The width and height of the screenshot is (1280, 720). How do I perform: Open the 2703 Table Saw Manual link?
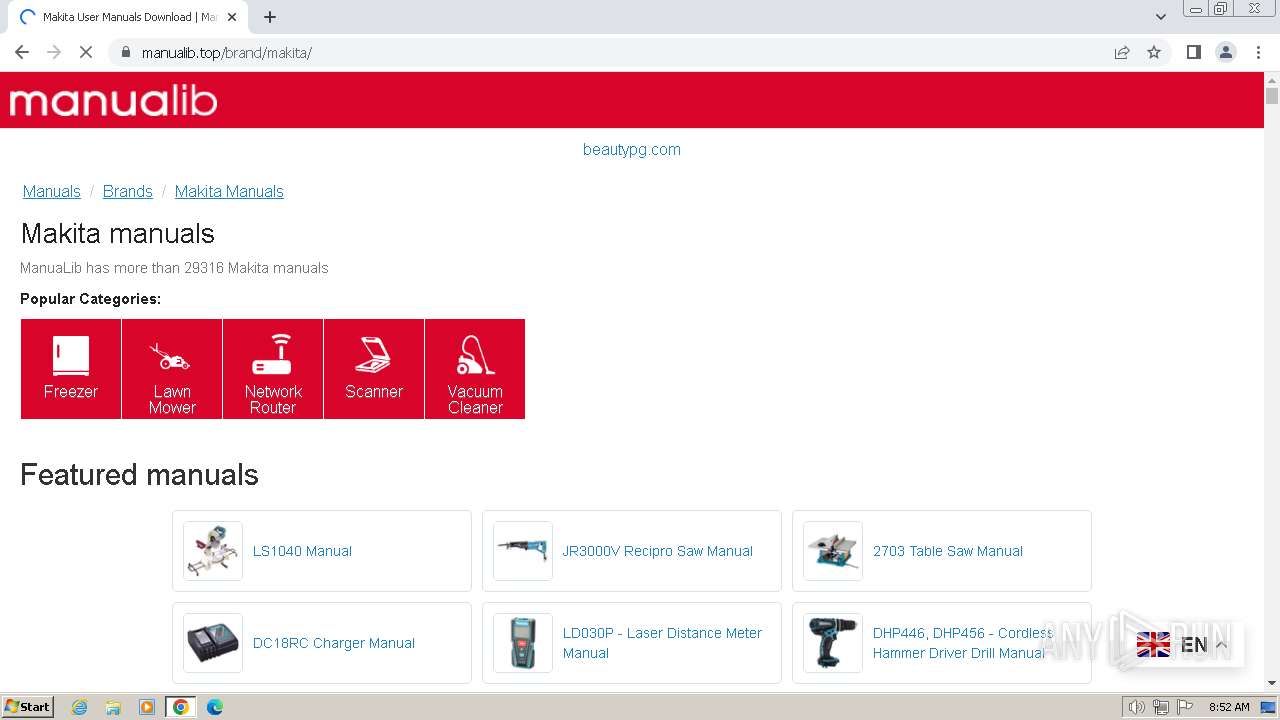point(948,551)
